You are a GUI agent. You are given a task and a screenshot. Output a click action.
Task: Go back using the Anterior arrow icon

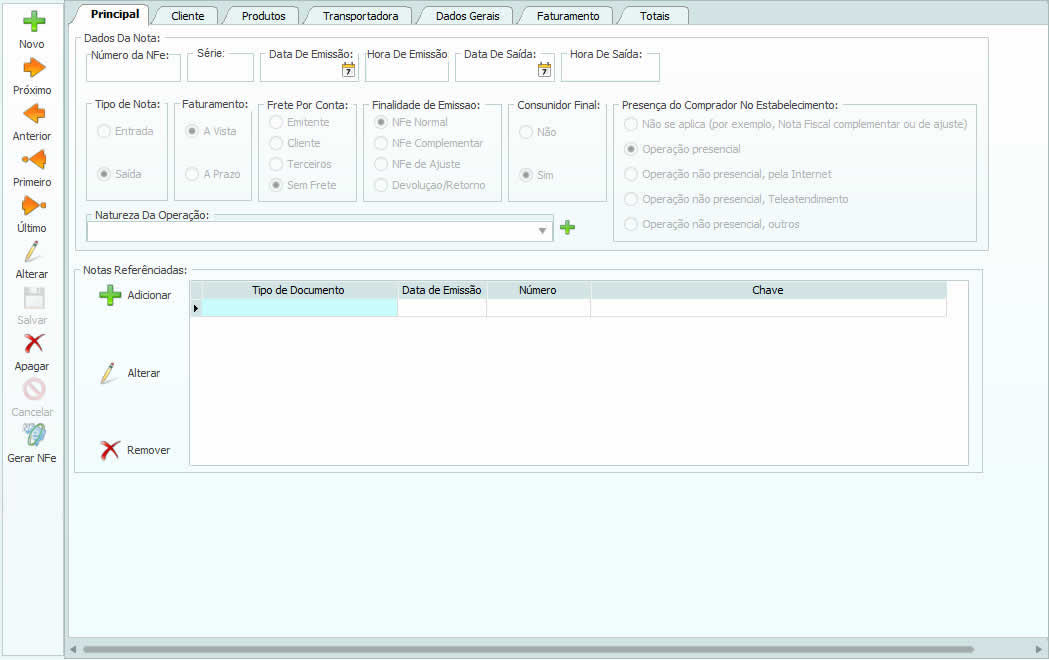tap(33, 113)
